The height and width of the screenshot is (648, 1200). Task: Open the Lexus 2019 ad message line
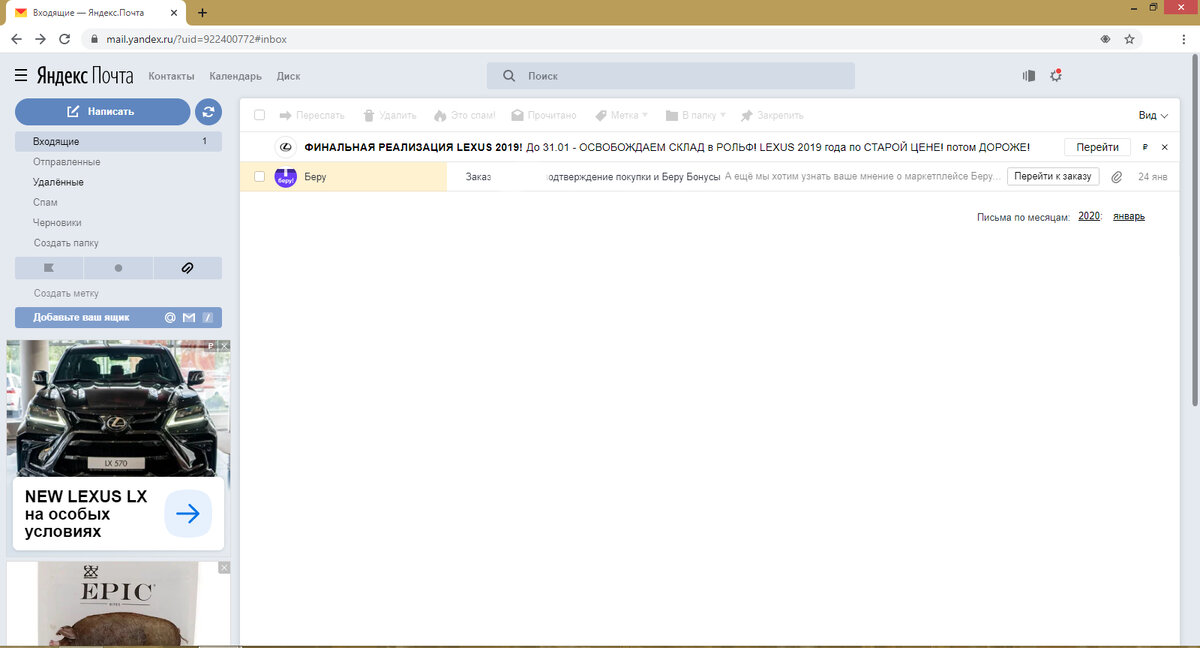pyautogui.click(x=666, y=147)
